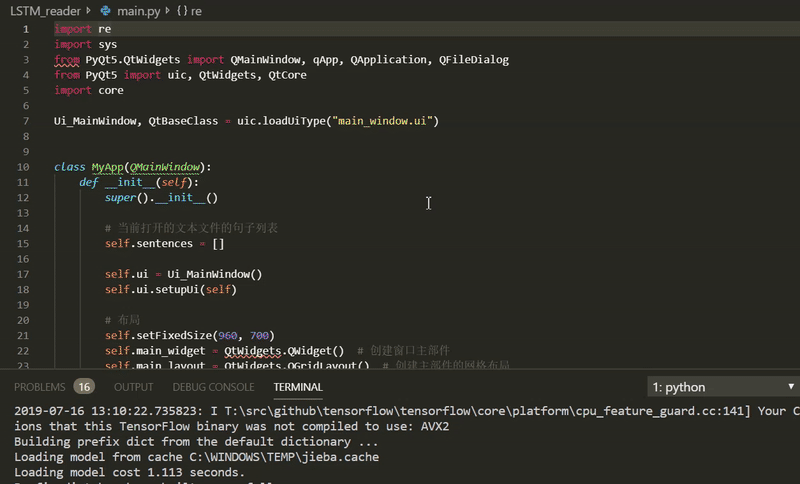The image size is (800, 484).
Task: Place cursor on the self.sentences line
Action: 165,243
